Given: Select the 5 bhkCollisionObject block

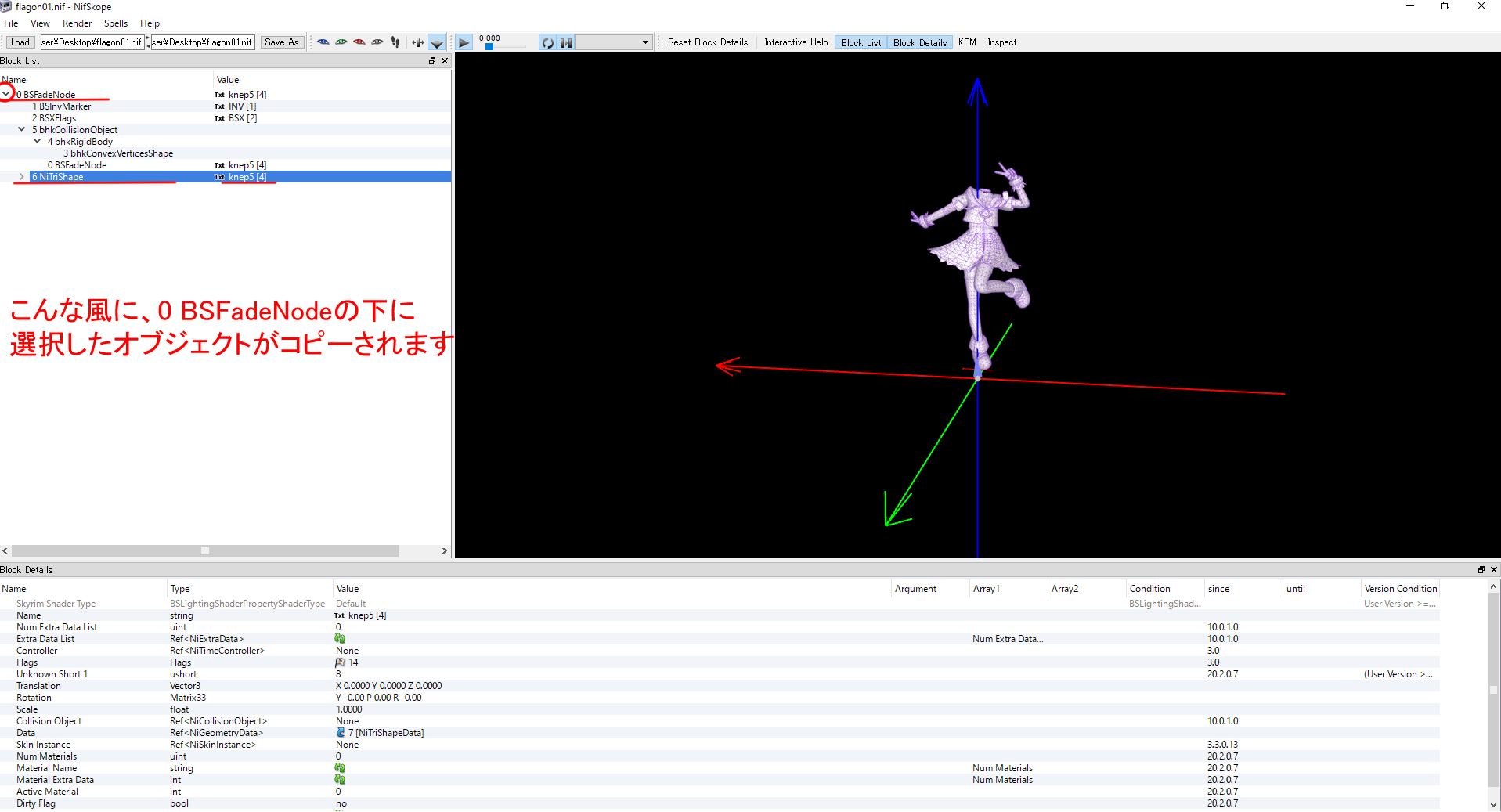Looking at the screenshot, I should [74, 130].
